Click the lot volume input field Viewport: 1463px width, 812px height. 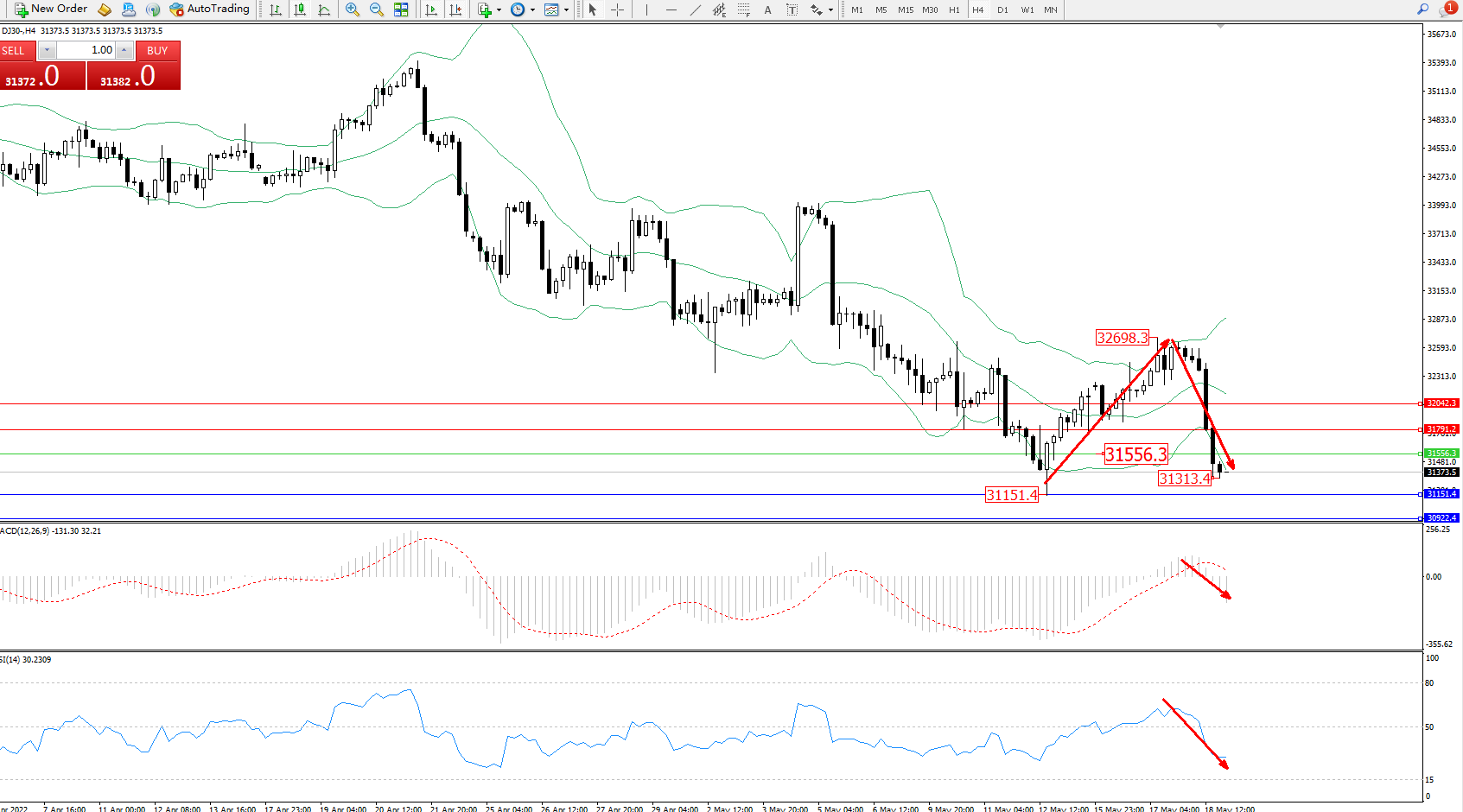pyautogui.click(x=86, y=50)
